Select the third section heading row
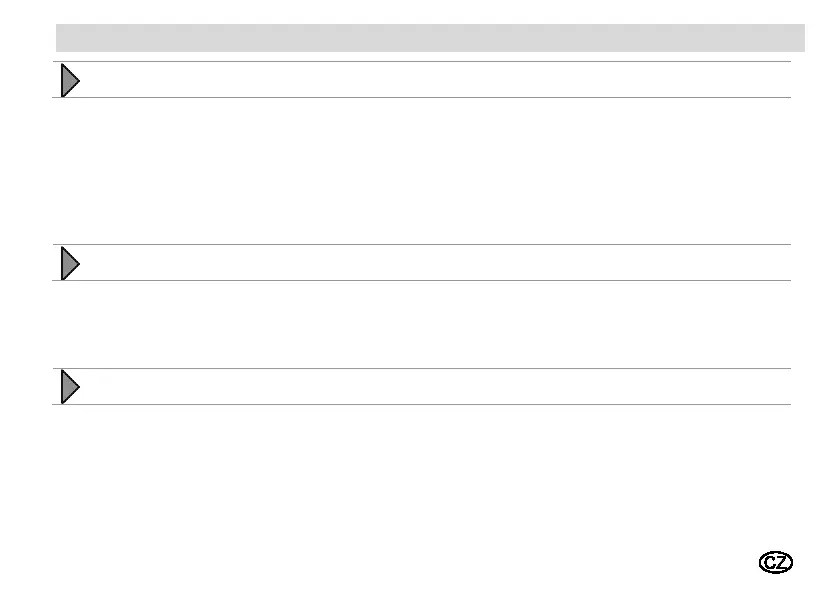839x595 pixels. 422,386
